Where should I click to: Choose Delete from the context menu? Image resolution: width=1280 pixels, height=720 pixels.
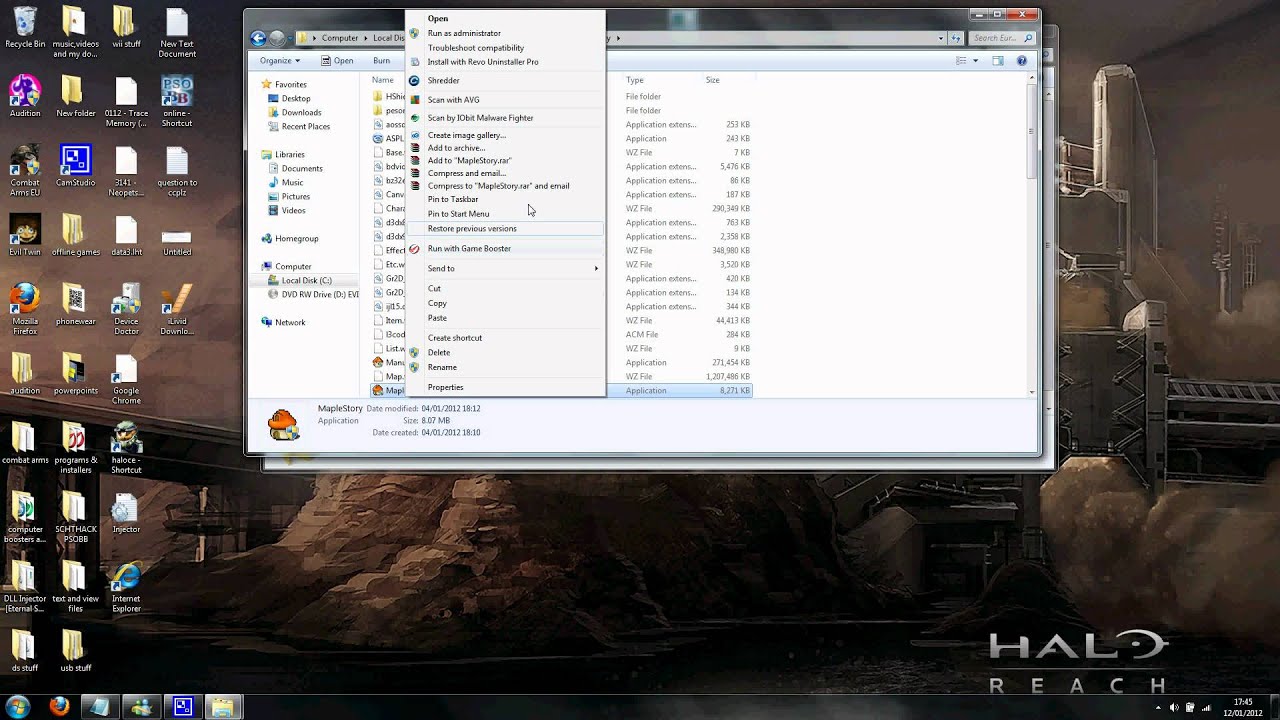[x=505, y=352]
